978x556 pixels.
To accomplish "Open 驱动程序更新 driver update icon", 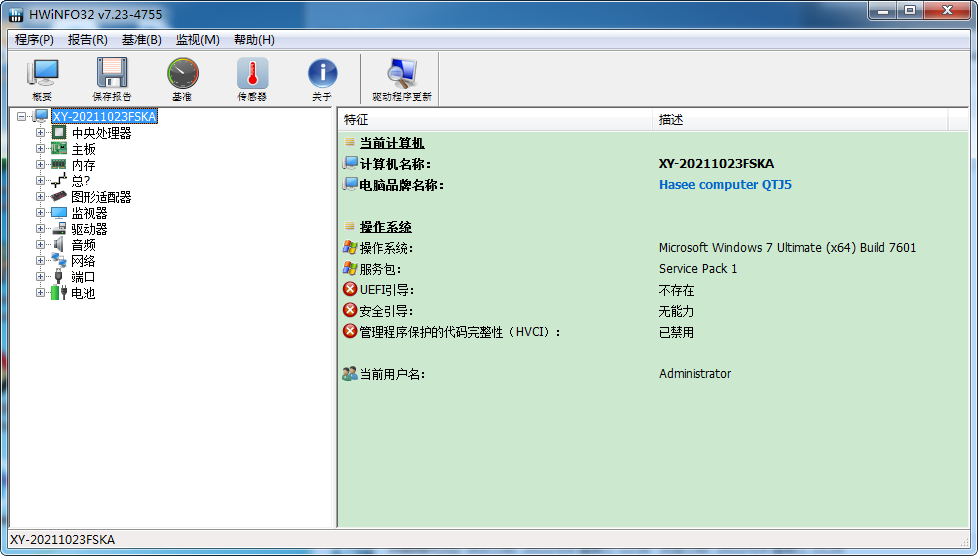I will tap(402, 73).
